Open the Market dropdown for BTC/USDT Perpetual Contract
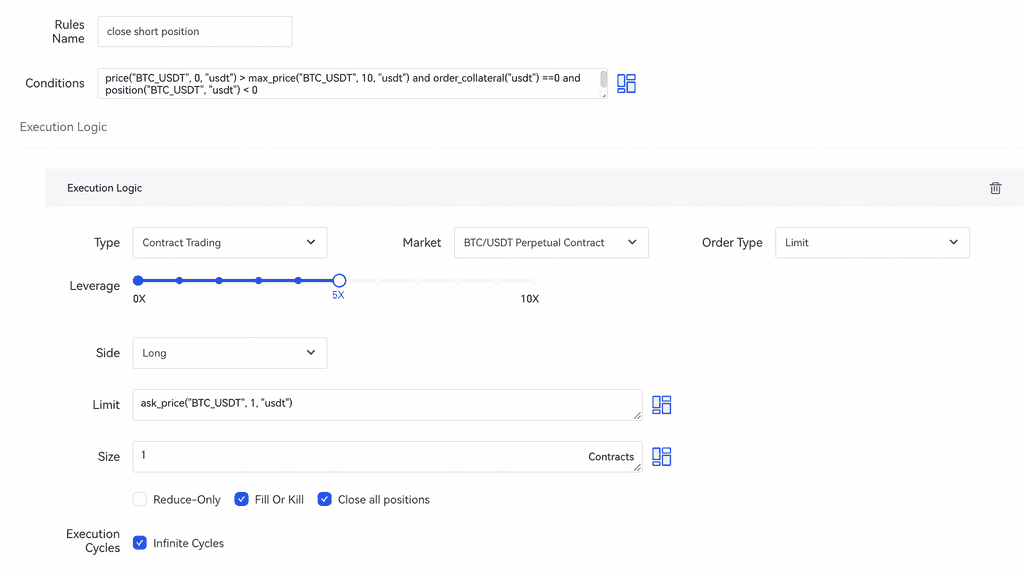This screenshot has height=576, width=1024. [x=550, y=243]
